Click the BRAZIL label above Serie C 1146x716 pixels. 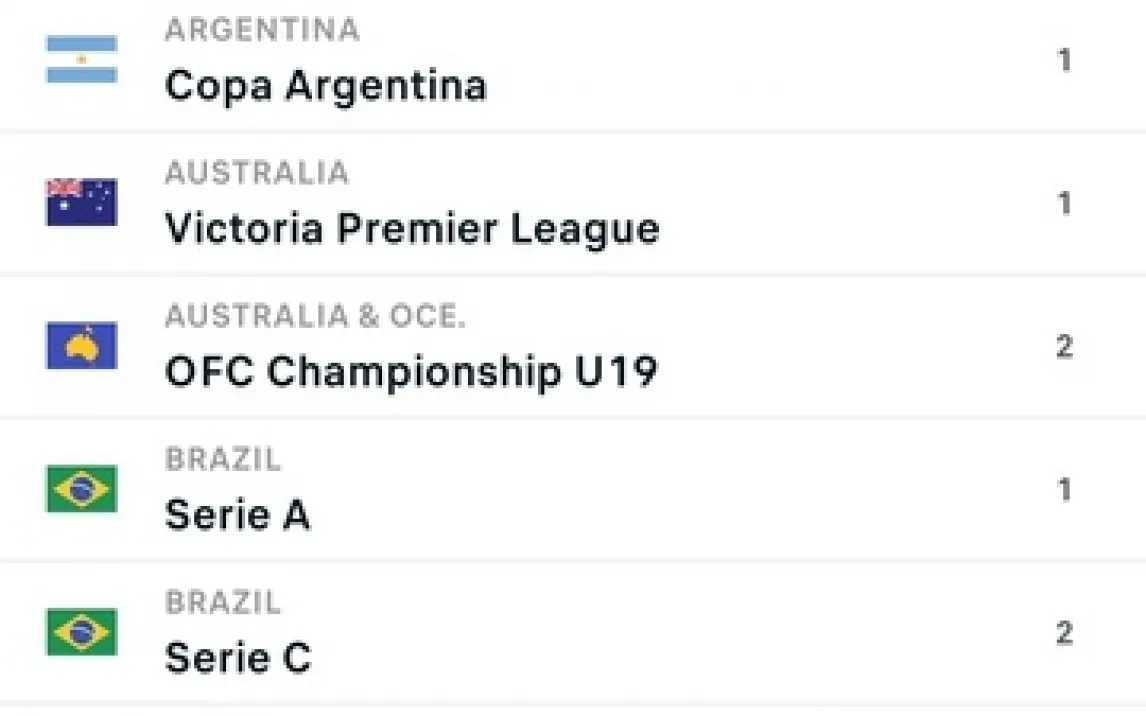click(x=223, y=602)
